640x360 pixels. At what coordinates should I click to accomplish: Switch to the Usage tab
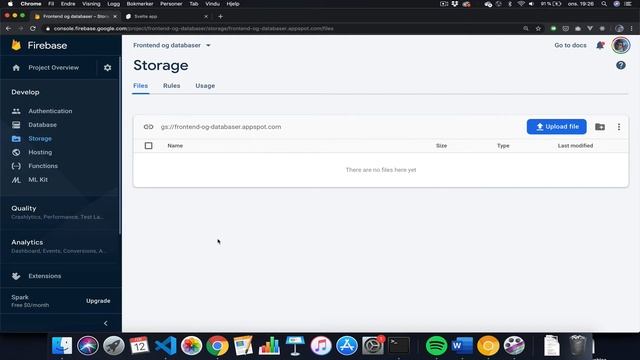click(x=205, y=86)
